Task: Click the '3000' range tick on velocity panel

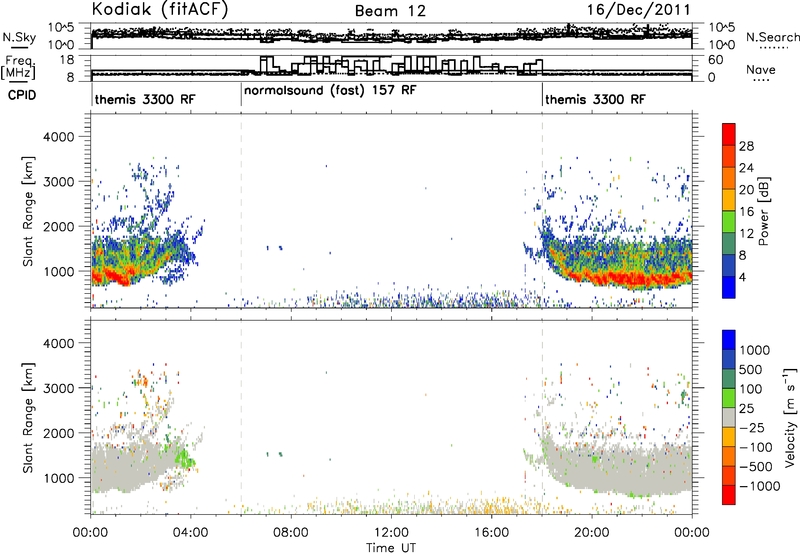Action: [x=58, y=388]
